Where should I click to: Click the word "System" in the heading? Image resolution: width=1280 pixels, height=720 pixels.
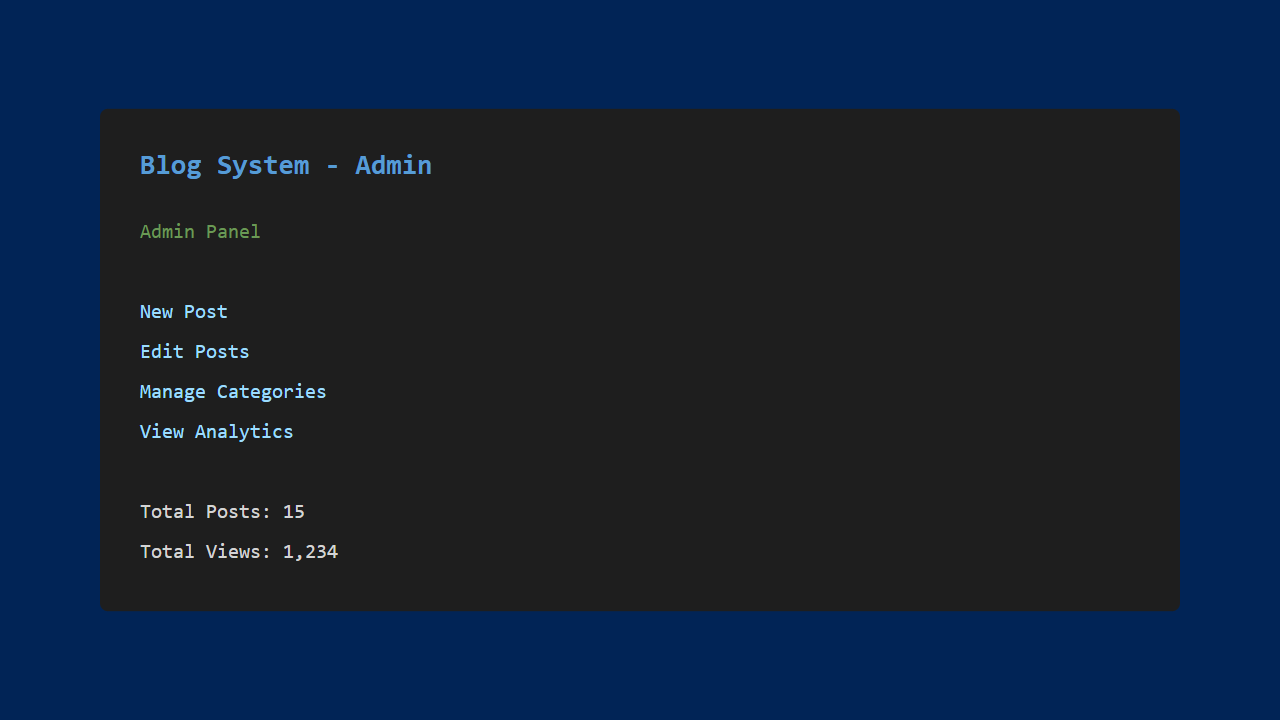[263, 165]
